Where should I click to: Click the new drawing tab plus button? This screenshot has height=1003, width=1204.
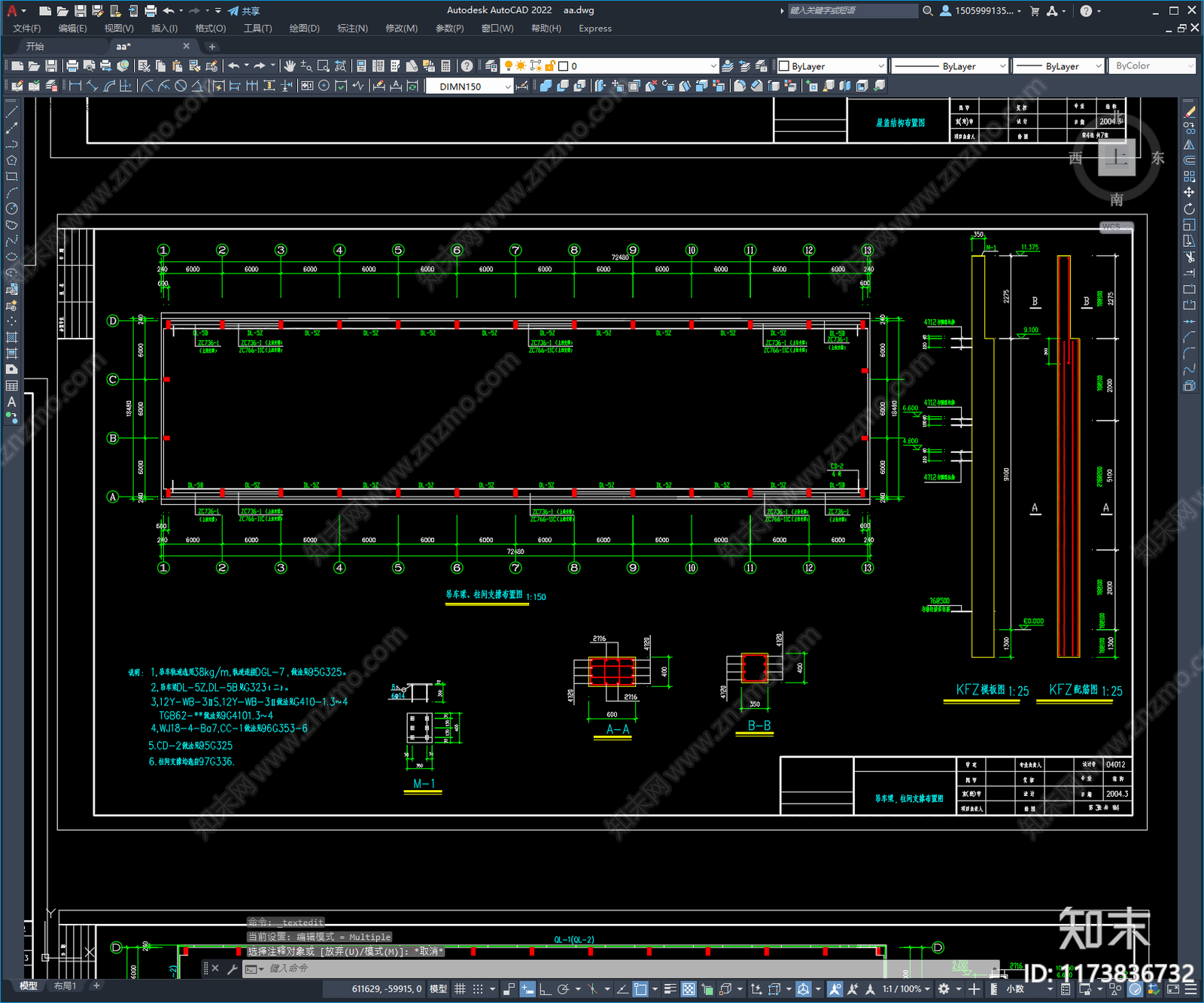click(x=211, y=47)
